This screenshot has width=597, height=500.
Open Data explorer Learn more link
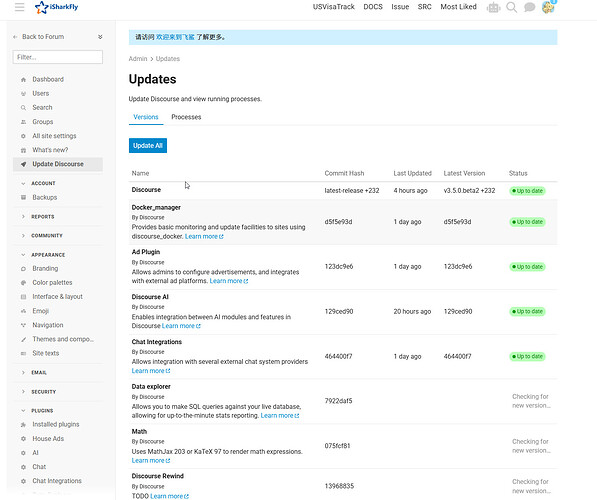(x=280, y=415)
